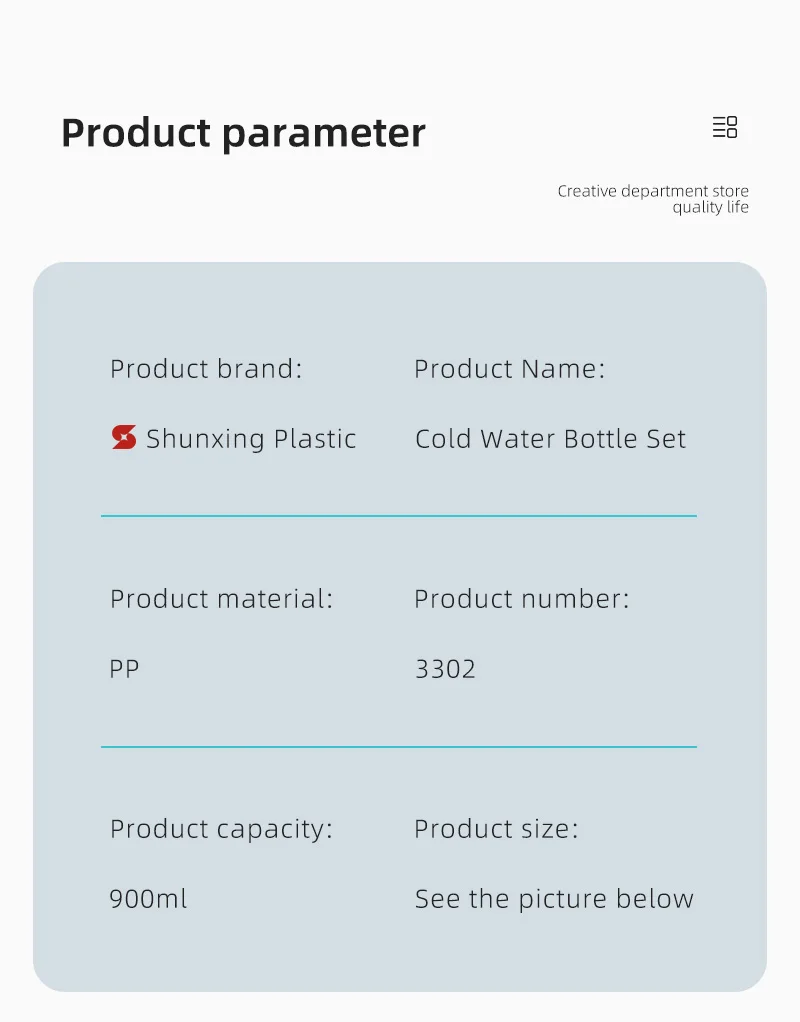Click the teal divider below brand row
The width and height of the screenshot is (800, 1022).
(398, 516)
